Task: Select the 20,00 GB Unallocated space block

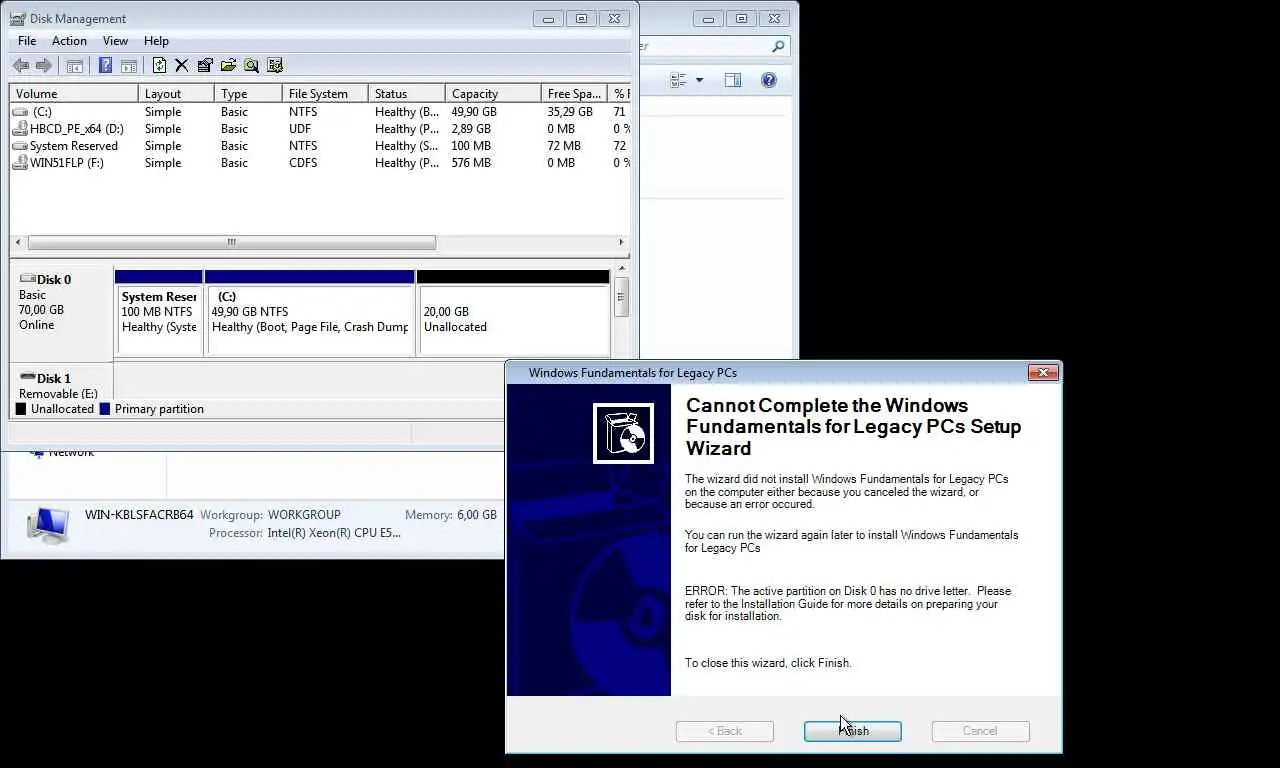Action: [514, 312]
